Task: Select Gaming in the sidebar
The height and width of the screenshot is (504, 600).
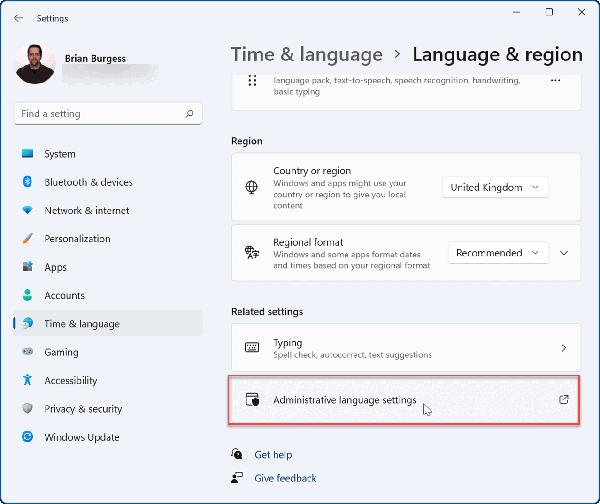Action: coord(108,352)
